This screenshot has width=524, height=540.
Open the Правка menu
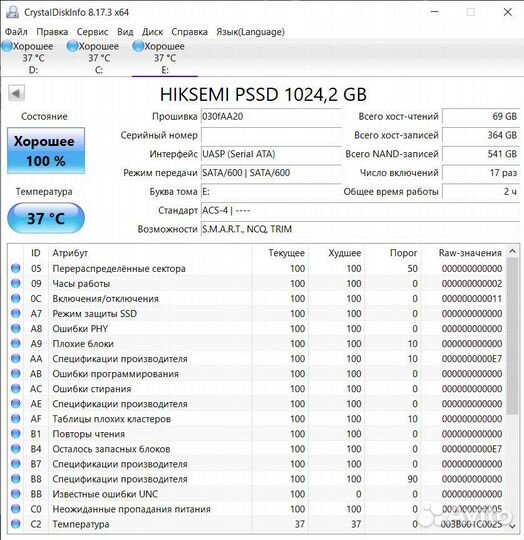52,32
